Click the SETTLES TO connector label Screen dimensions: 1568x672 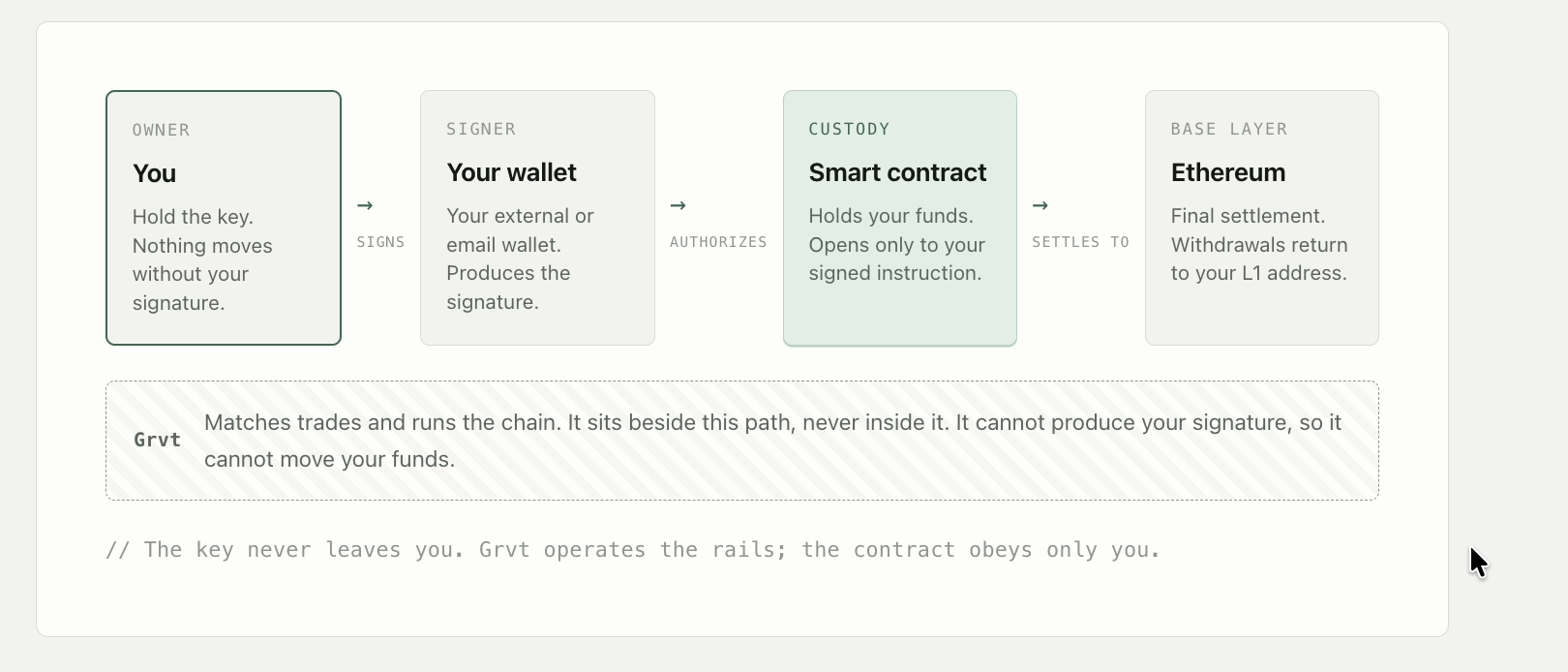[x=1080, y=242]
